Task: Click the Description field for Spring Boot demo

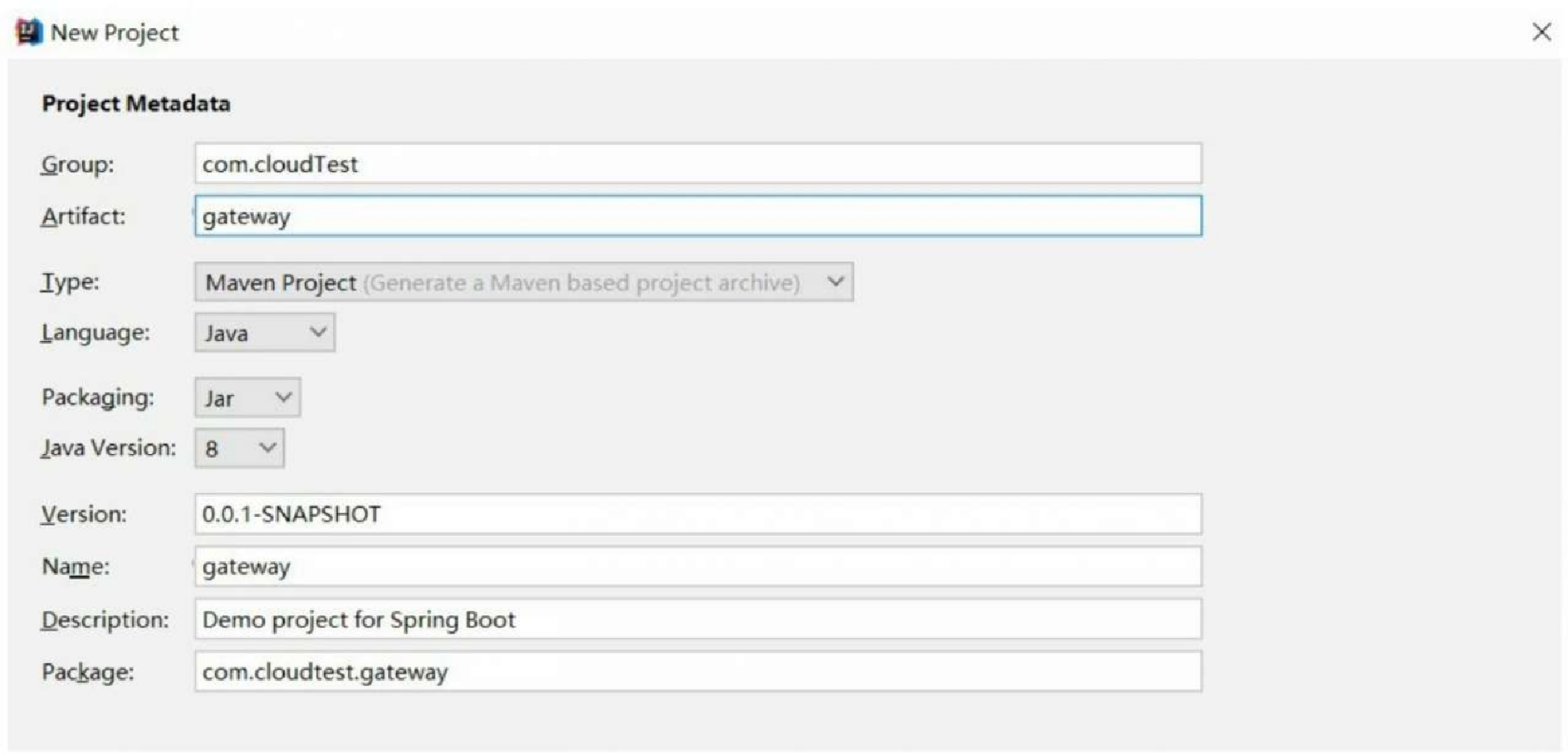Action: coord(698,619)
